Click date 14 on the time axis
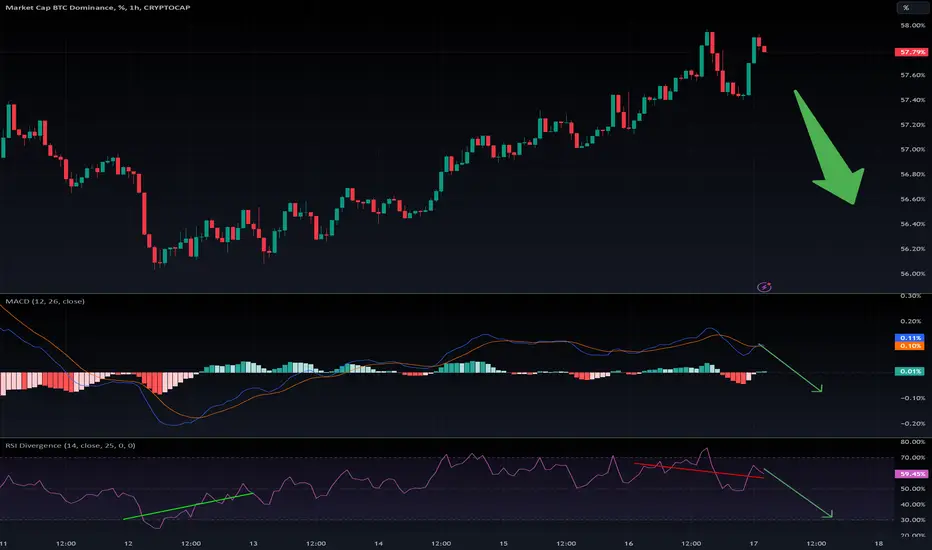 pos(378,543)
